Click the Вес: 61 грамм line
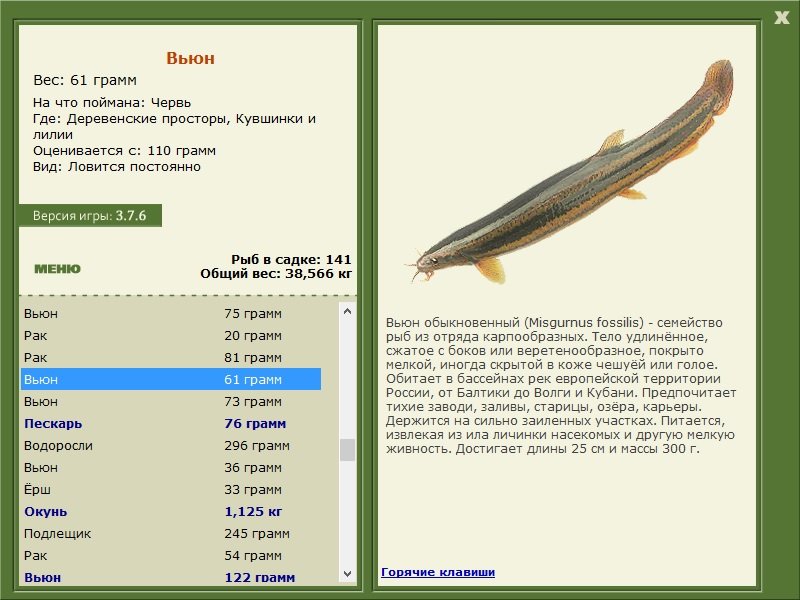This screenshot has height=600, width=800. [x=85, y=80]
